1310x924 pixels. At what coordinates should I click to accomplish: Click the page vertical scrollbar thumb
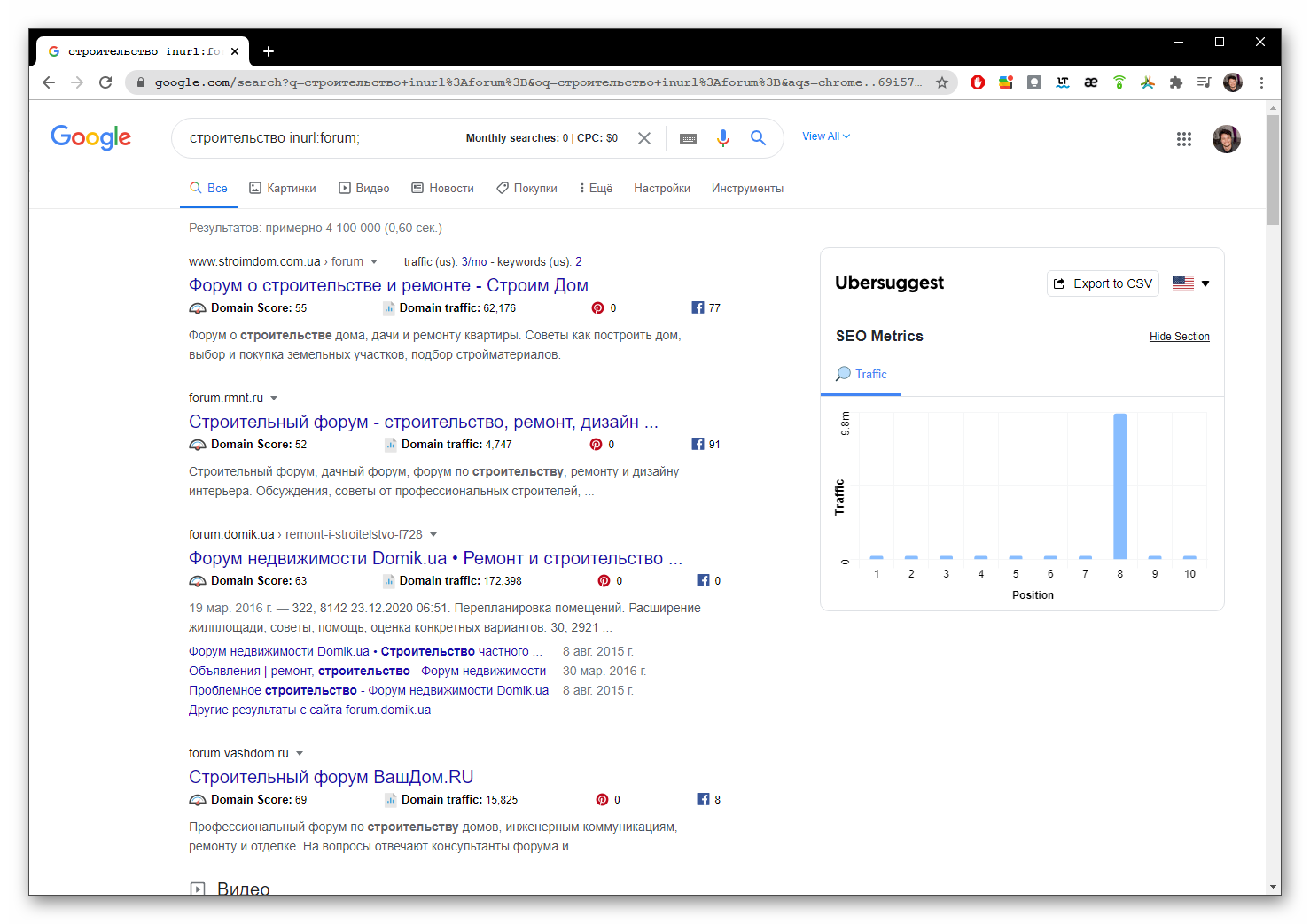(x=1274, y=169)
